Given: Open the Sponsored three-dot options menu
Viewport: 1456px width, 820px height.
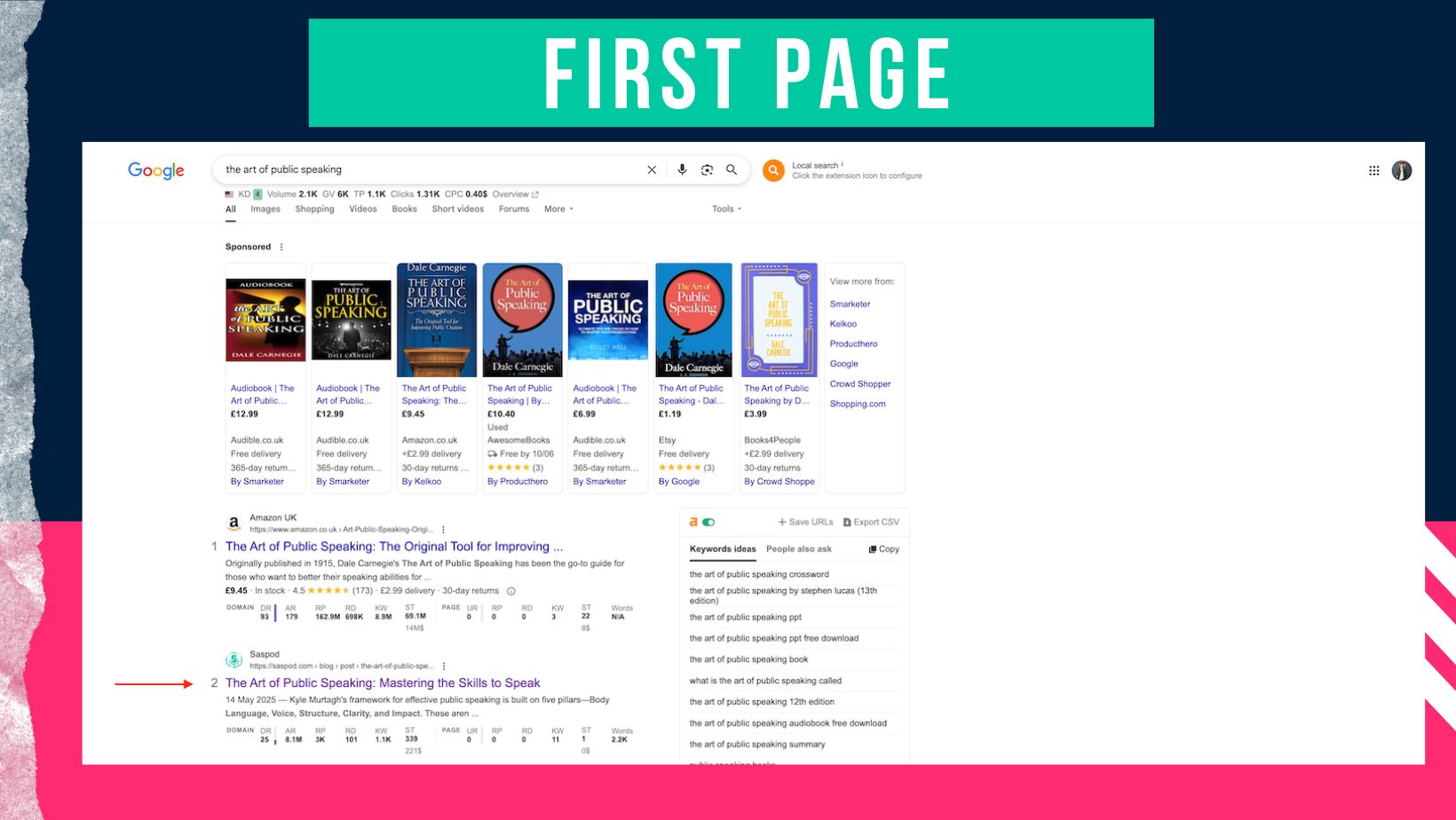Looking at the screenshot, I should [x=281, y=247].
